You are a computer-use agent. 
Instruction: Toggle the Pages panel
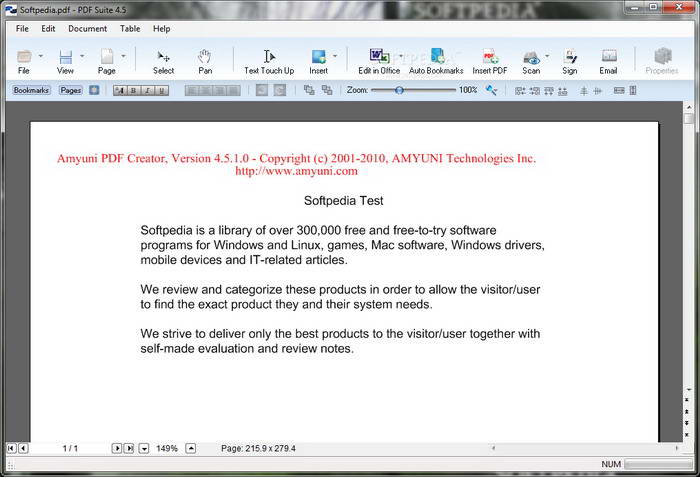click(71, 90)
